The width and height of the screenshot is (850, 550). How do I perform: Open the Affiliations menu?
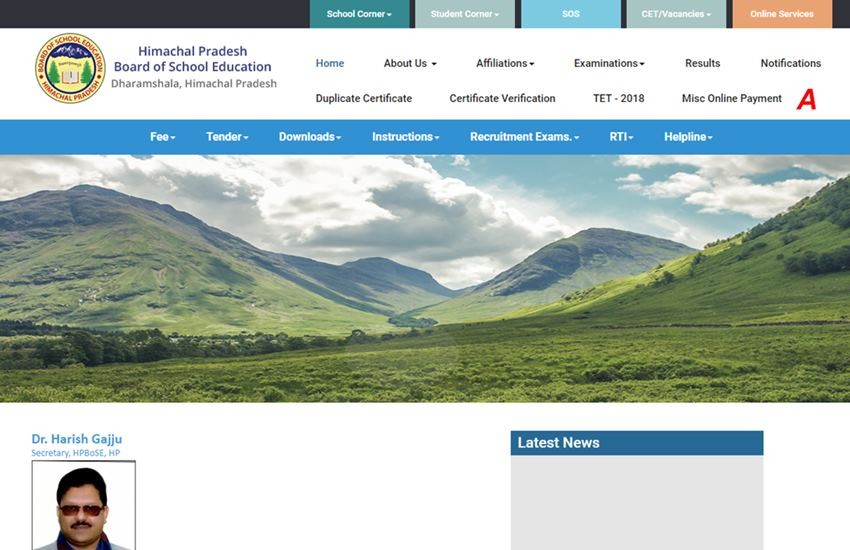tap(505, 63)
